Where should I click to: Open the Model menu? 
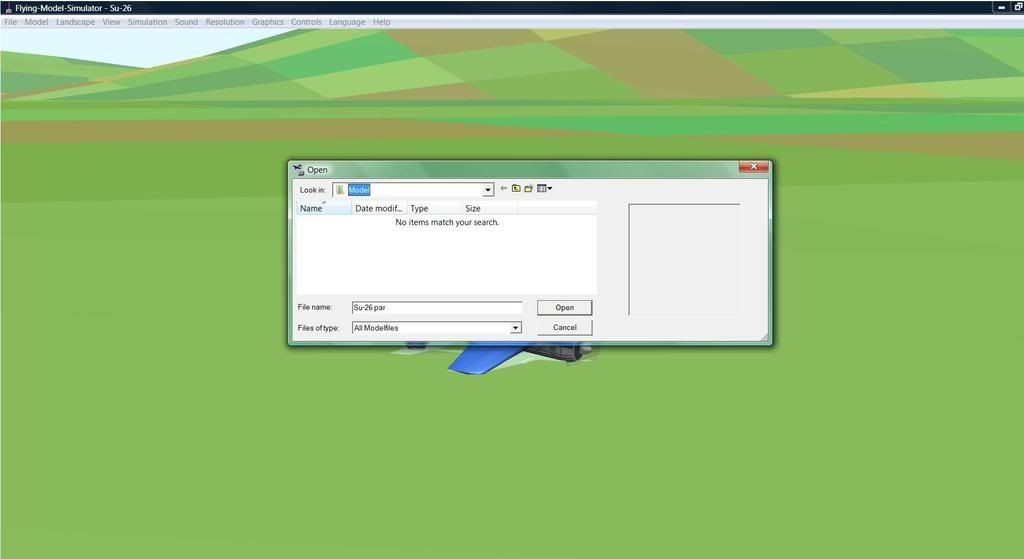point(37,22)
